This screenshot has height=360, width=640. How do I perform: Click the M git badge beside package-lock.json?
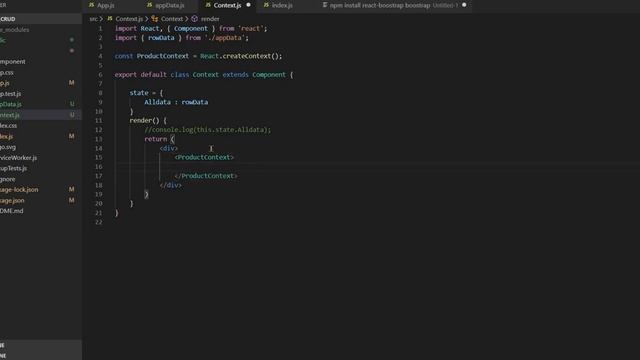point(71,189)
